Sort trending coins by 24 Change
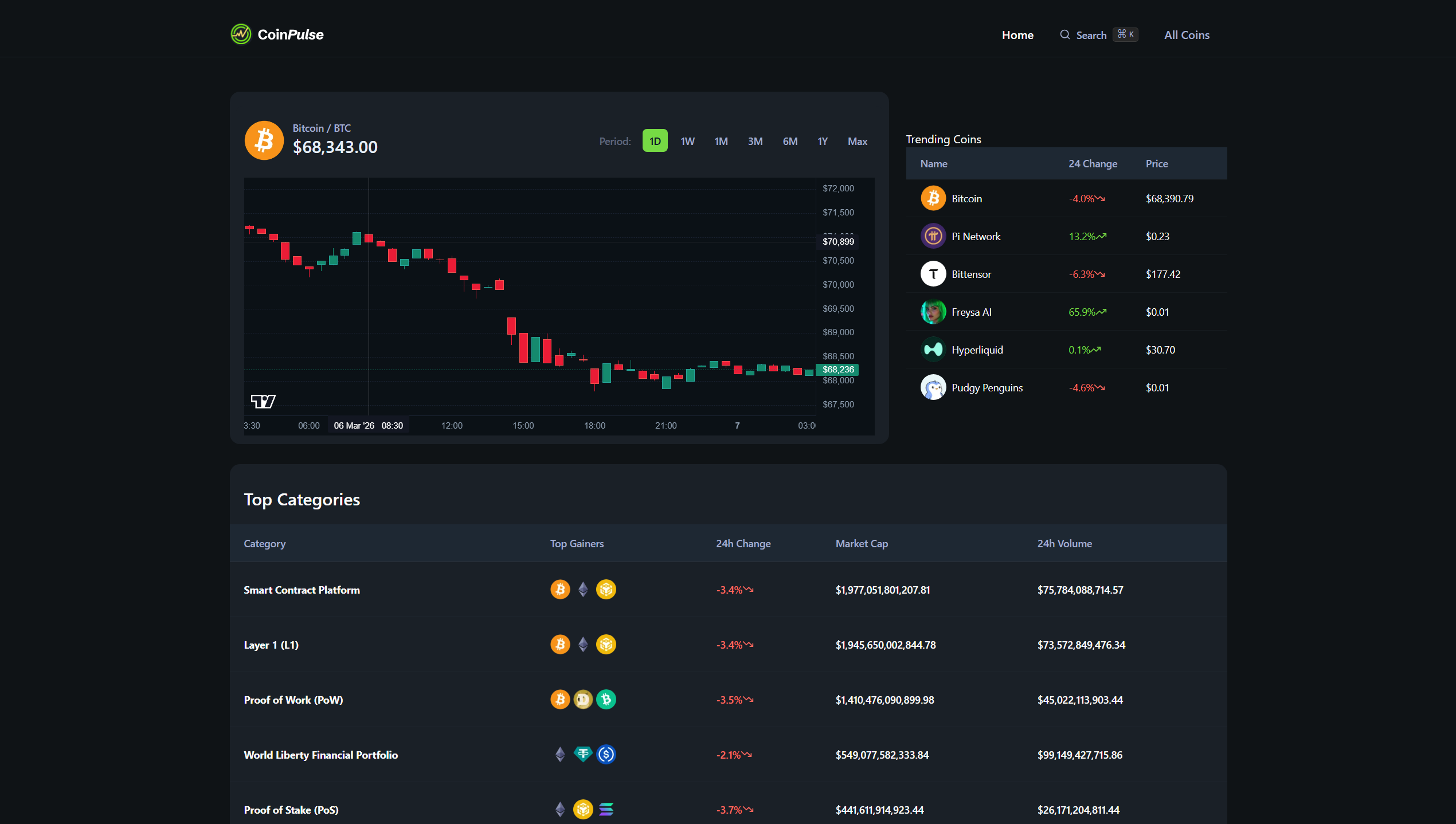Image resolution: width=1456 pixels, height=824 pixels. coord(1093,163)
